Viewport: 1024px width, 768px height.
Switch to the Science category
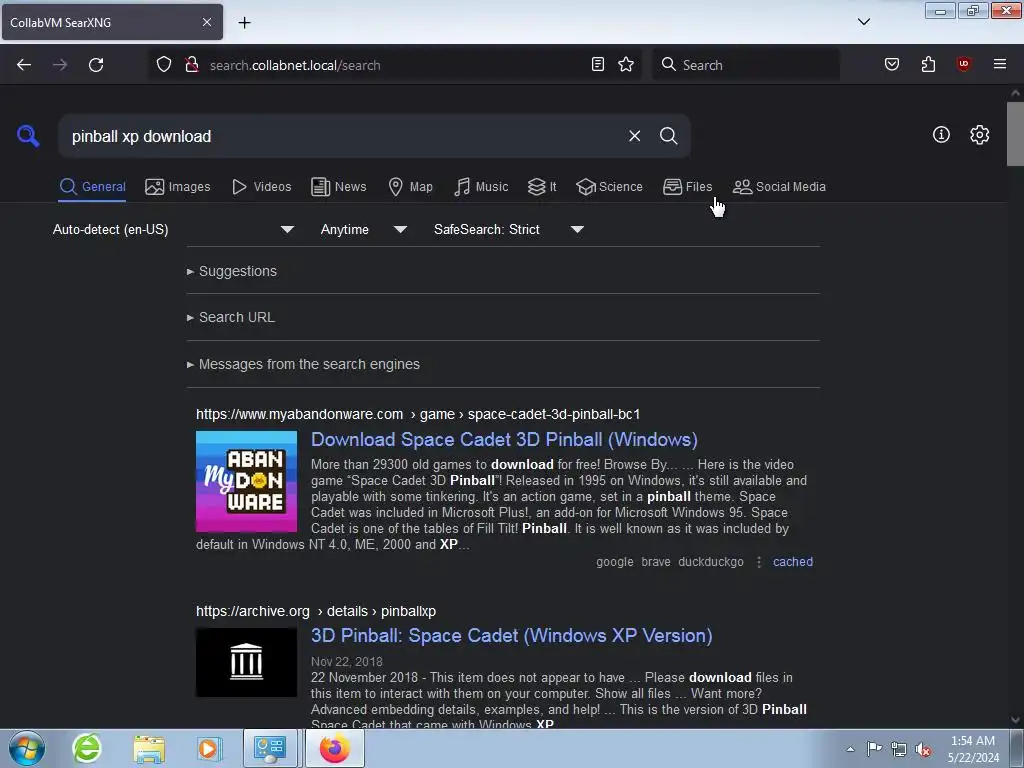pyautogui.click(x=609, y=187)
